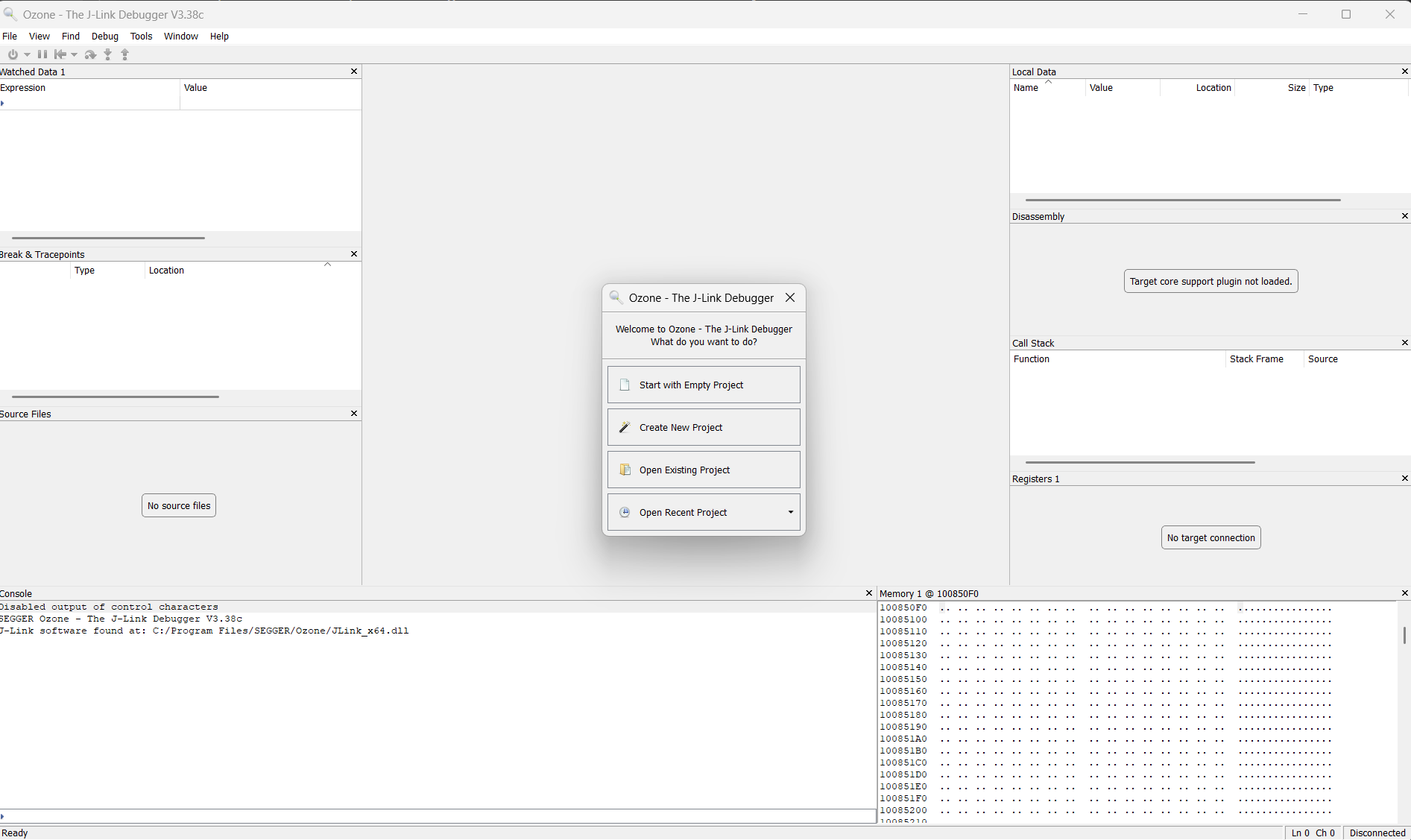Close the Local Data panel

1405,72
